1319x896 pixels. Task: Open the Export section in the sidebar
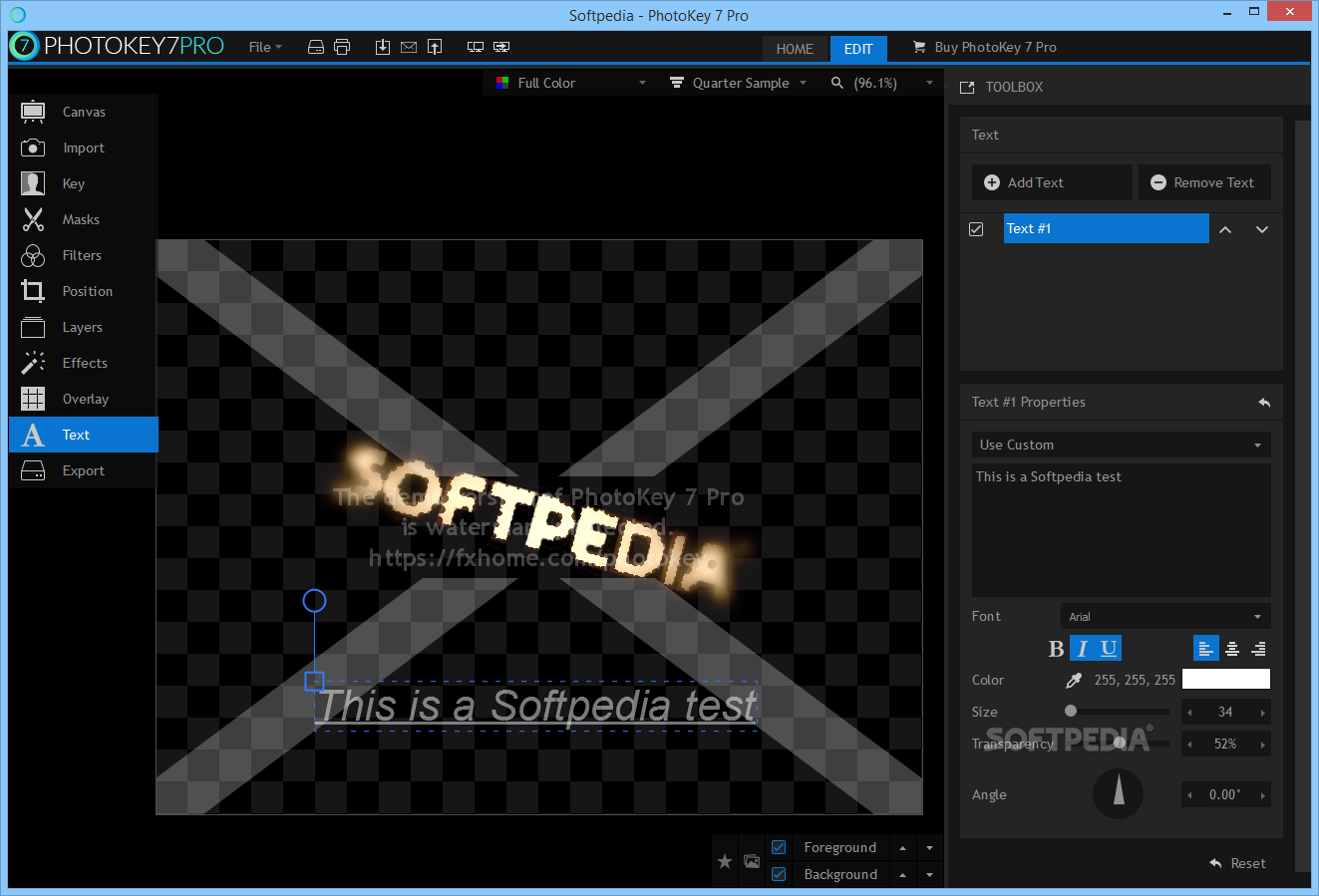click(84, 470)
